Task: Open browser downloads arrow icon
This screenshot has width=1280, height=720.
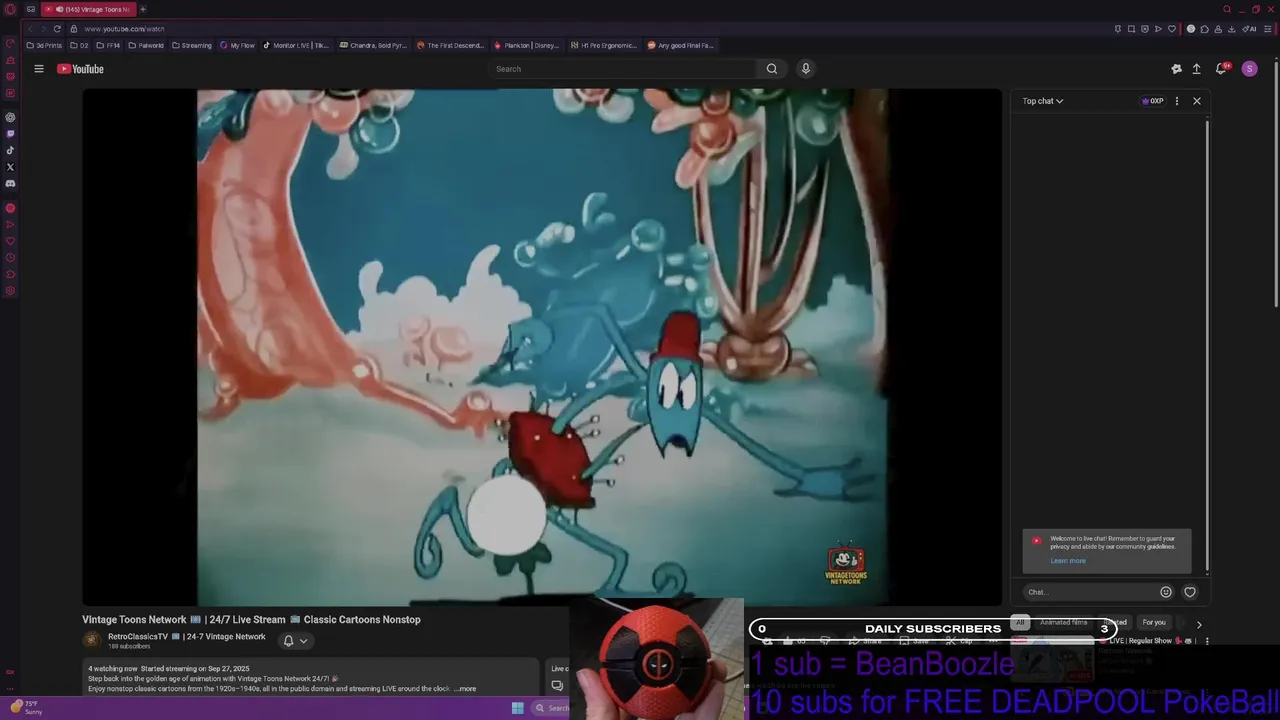Action: click(1231, 29)
